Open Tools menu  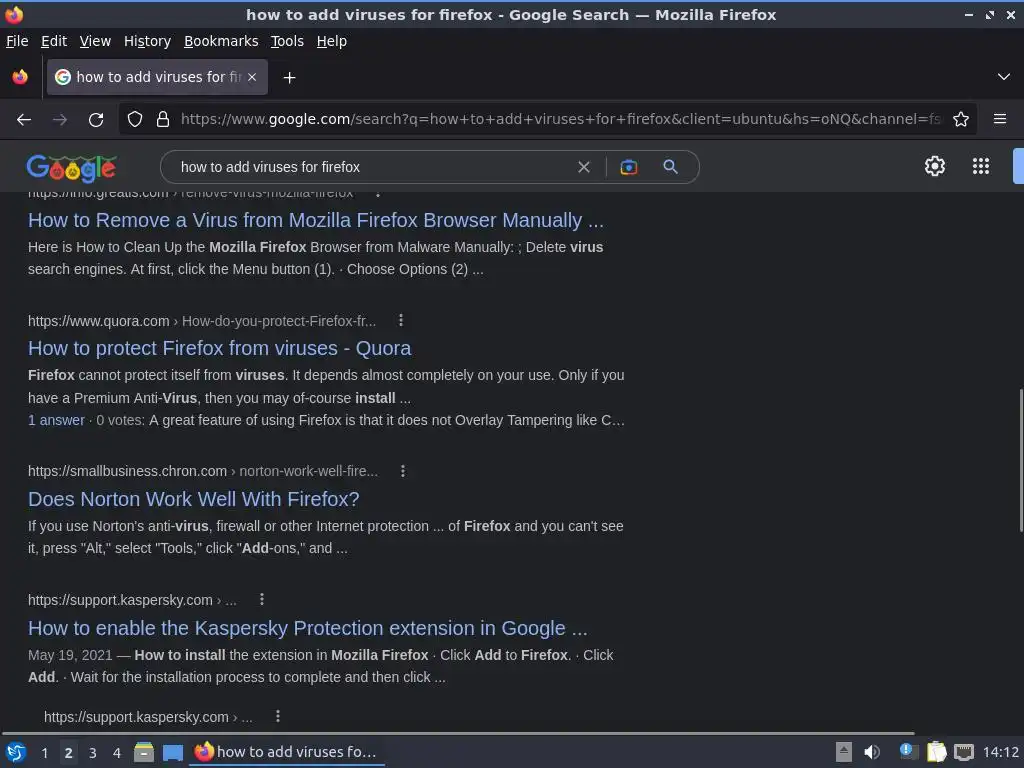tap(287, 41)
